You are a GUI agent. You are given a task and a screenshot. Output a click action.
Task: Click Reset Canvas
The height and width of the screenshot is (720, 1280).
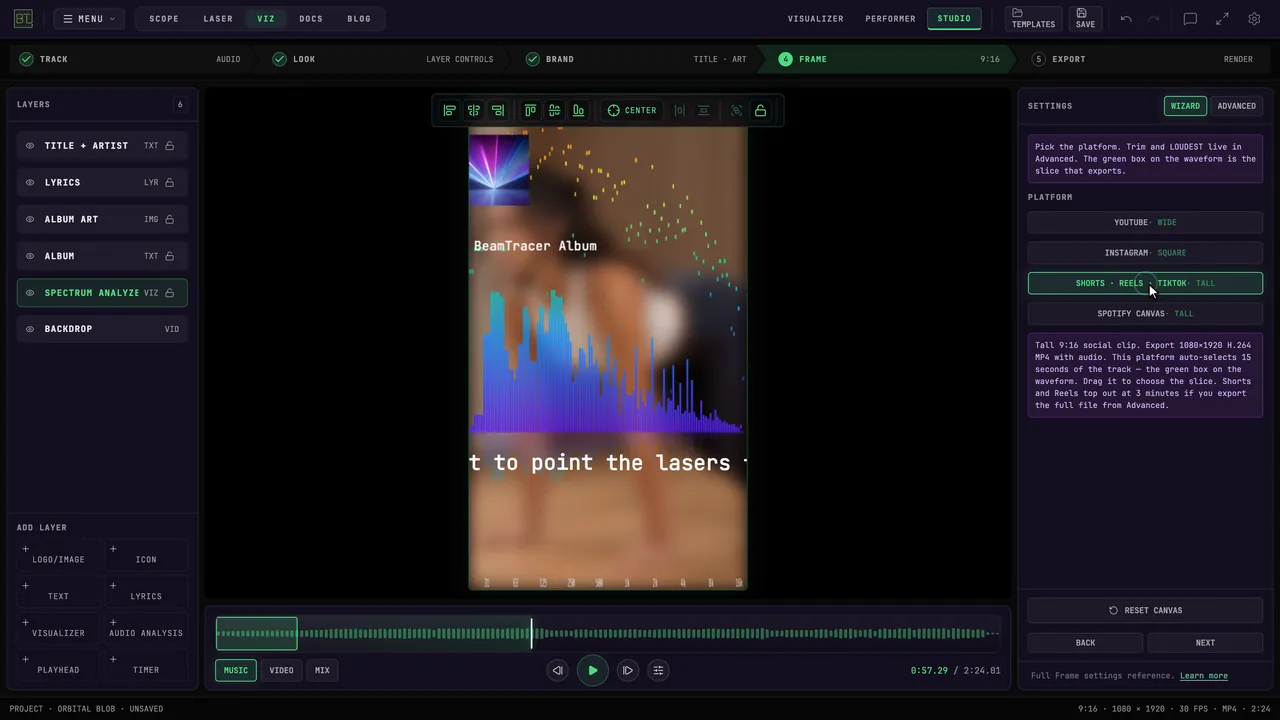tap(1145, 610)
